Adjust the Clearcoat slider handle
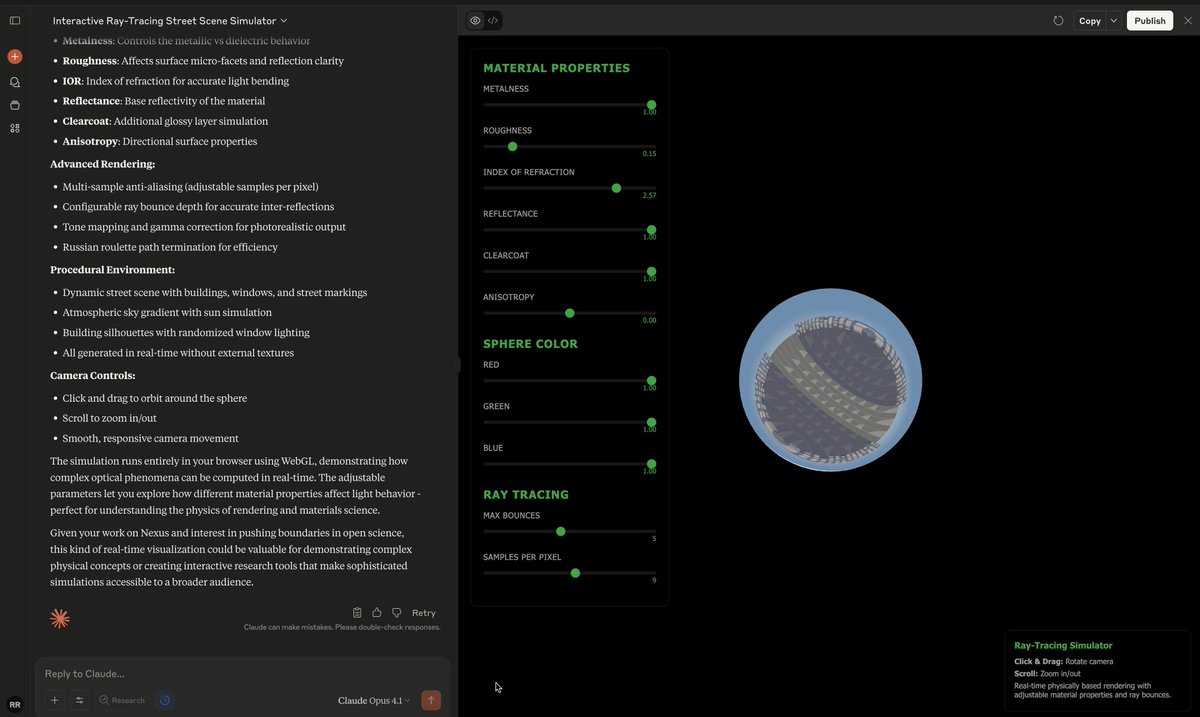Viewport: 1200px width, 717px height. click(651, 271)
